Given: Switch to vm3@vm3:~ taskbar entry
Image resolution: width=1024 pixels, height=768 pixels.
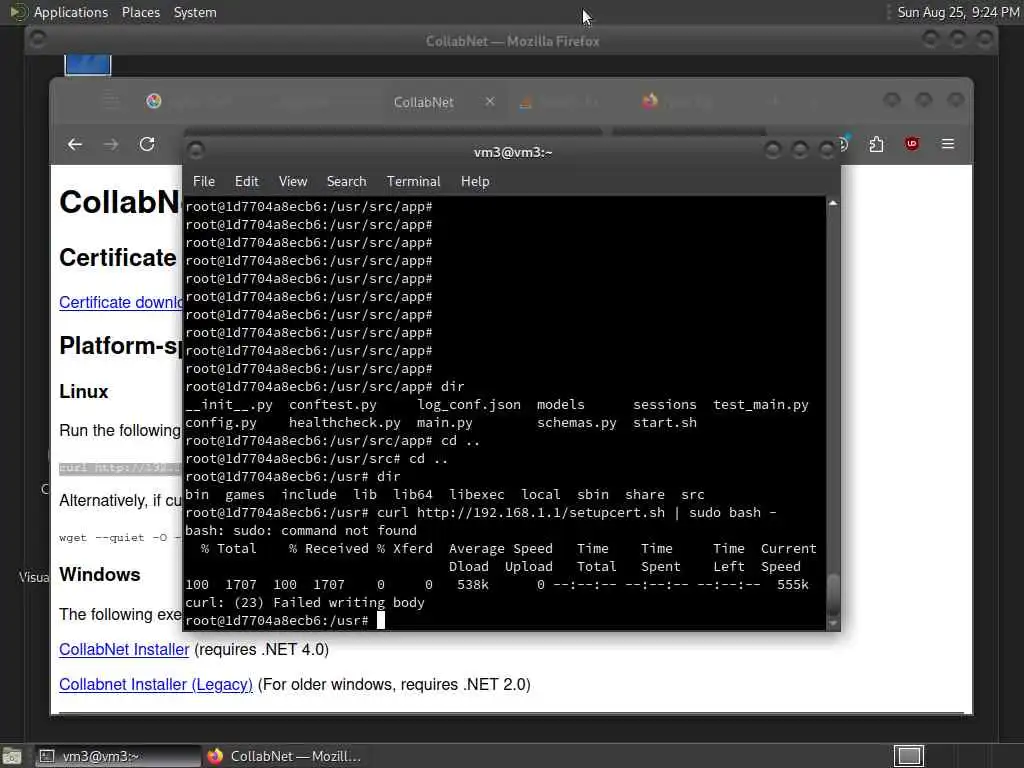Looking at the screenshot, I should pyautogui.click(x=116, y=756).
